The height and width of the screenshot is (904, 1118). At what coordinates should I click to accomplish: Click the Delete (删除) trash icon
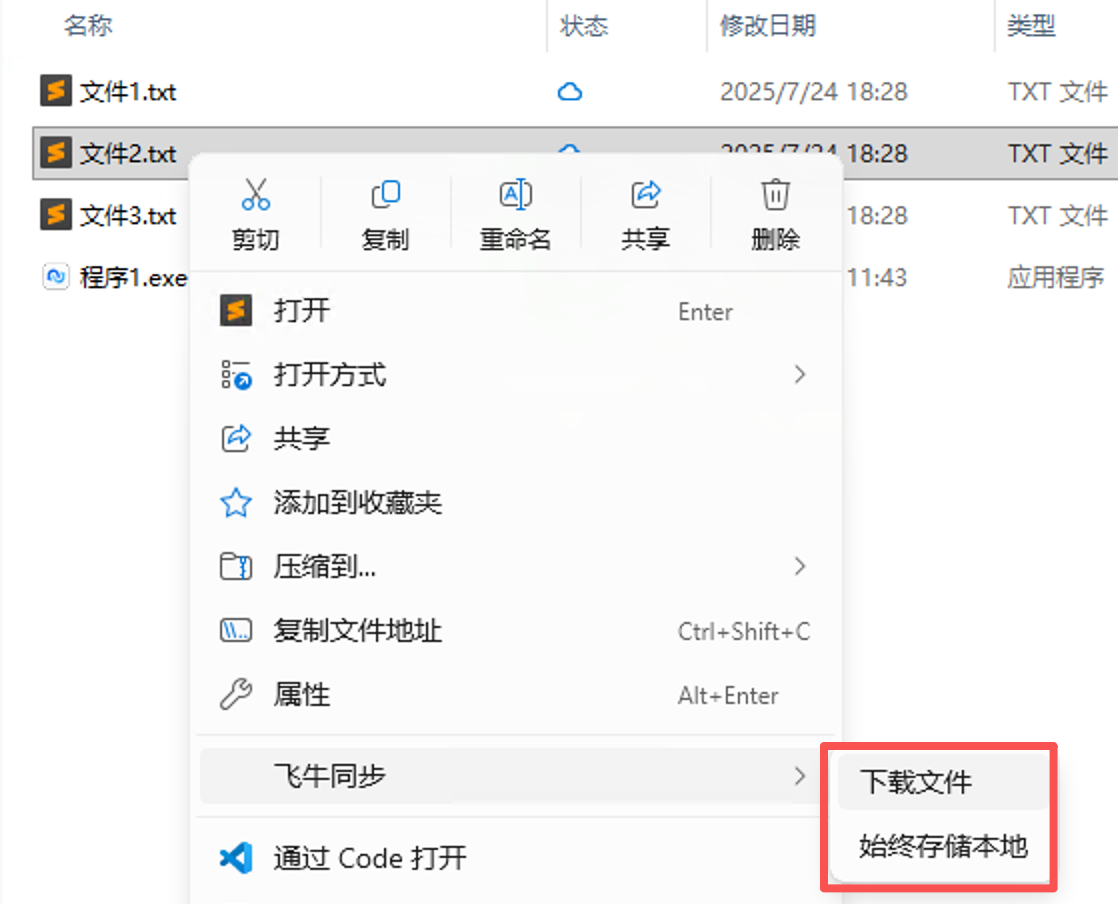[x=775, y=195]
